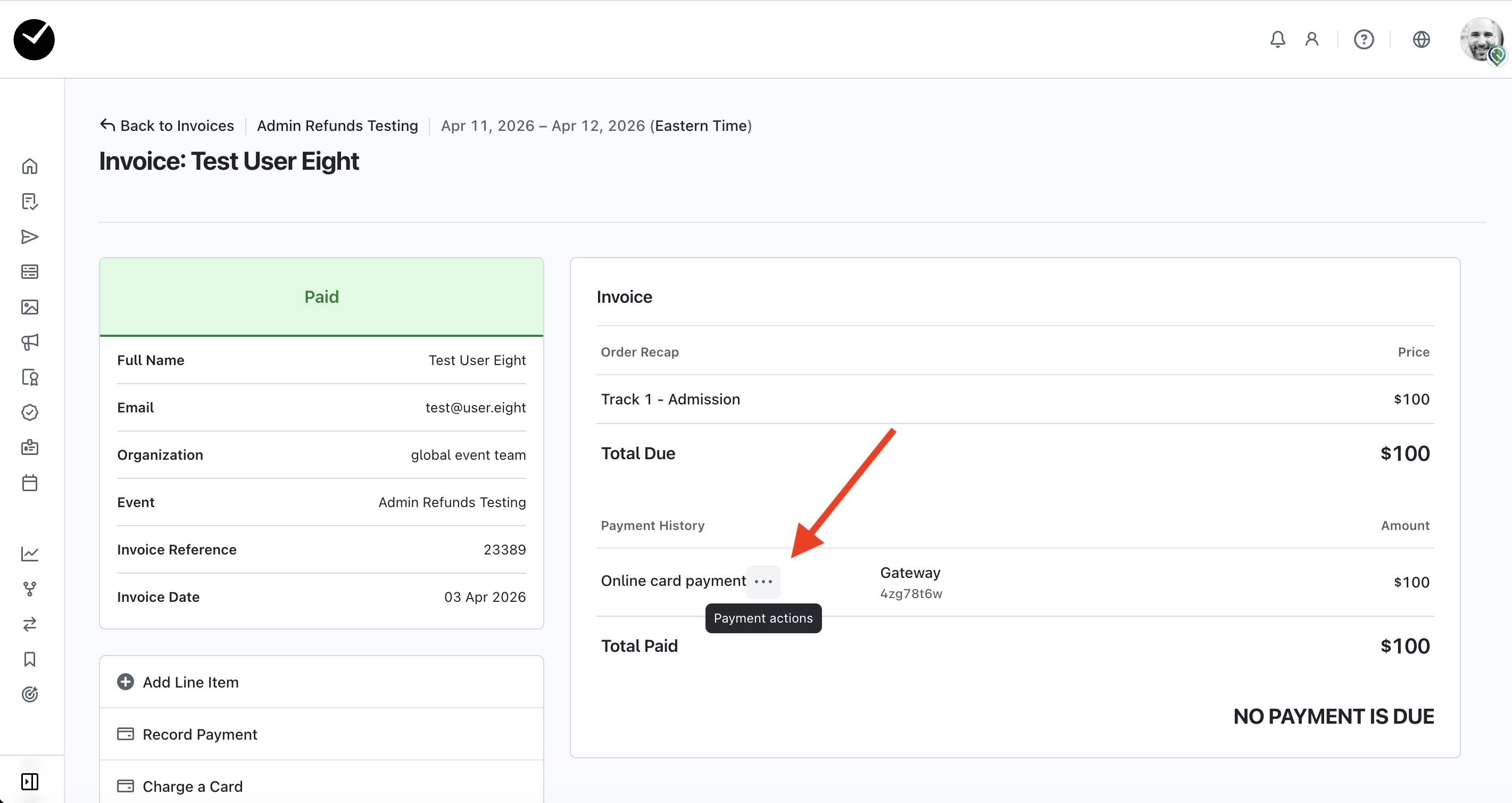The image size is (1512, 803).
Task: Open the notifications bell icon
Action: [1277, 39]
